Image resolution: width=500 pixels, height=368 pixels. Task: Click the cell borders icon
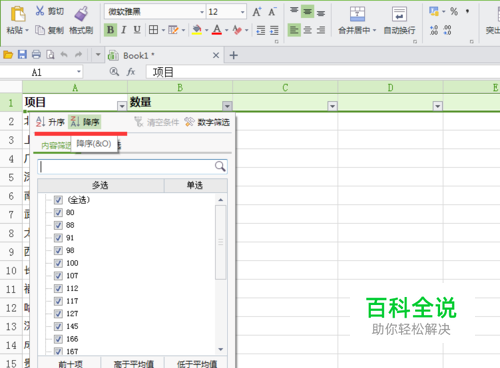click(x=153, y=30)
